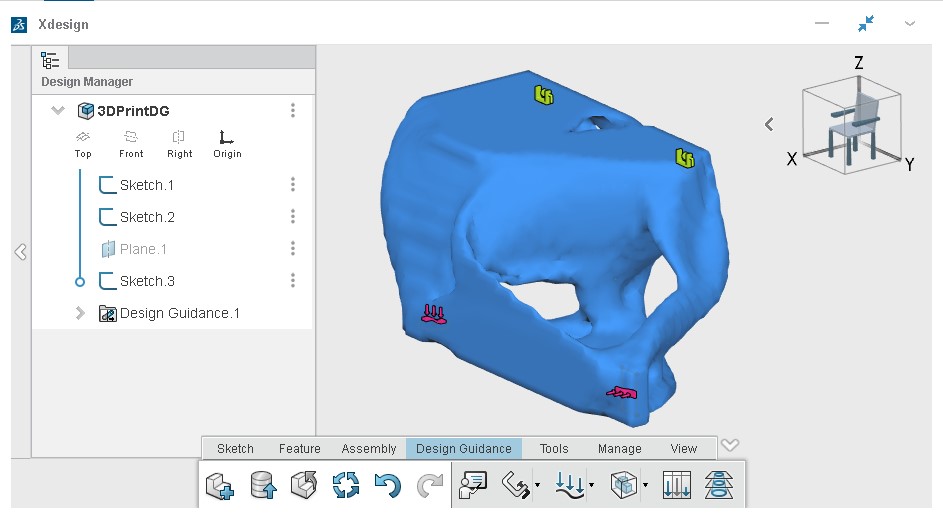Open the clamp tool dropdown arrow
This screenshot has width=943, height=519.
[537, 485]
